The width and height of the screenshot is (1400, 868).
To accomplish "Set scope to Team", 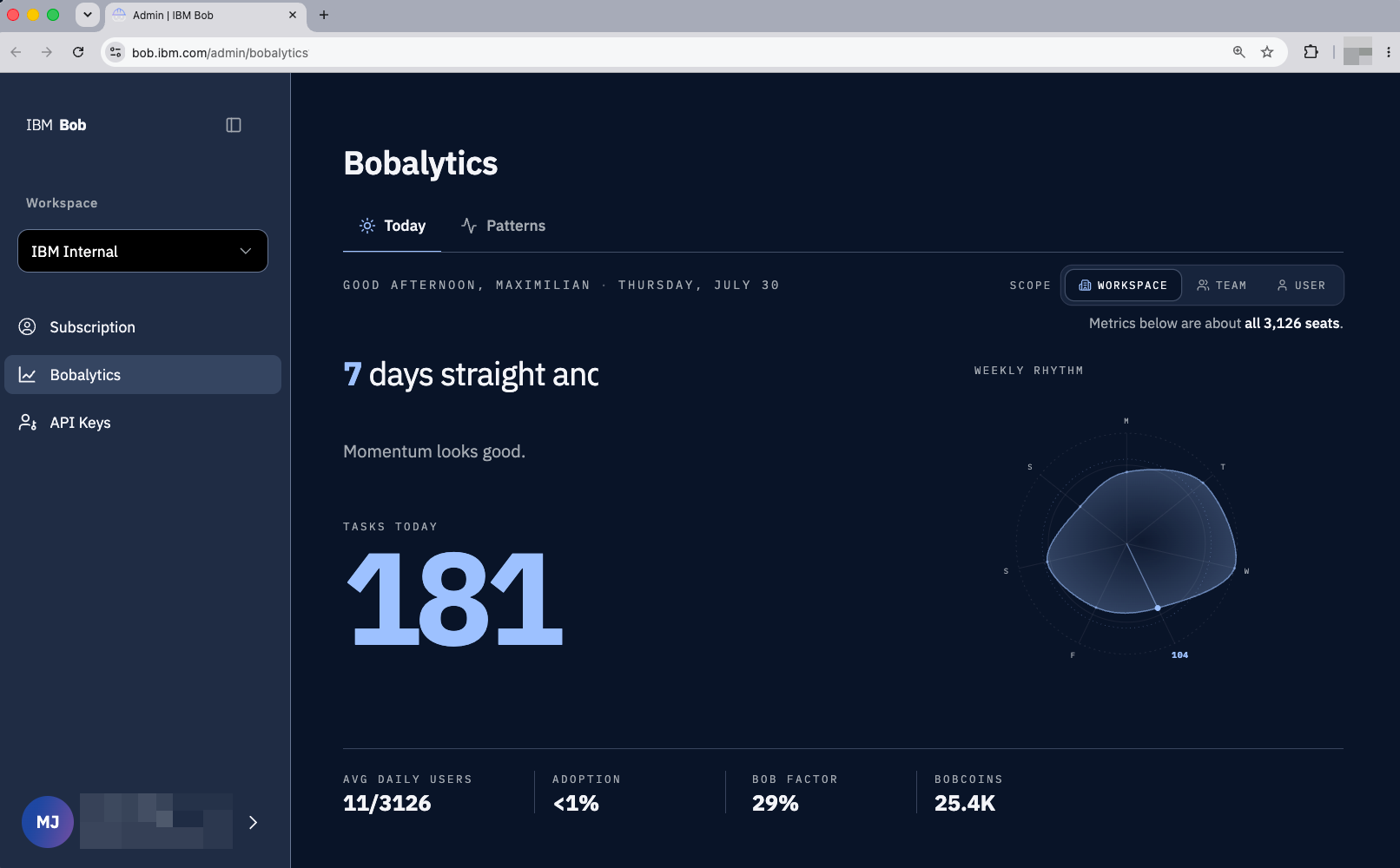I will click(1221, 285).
